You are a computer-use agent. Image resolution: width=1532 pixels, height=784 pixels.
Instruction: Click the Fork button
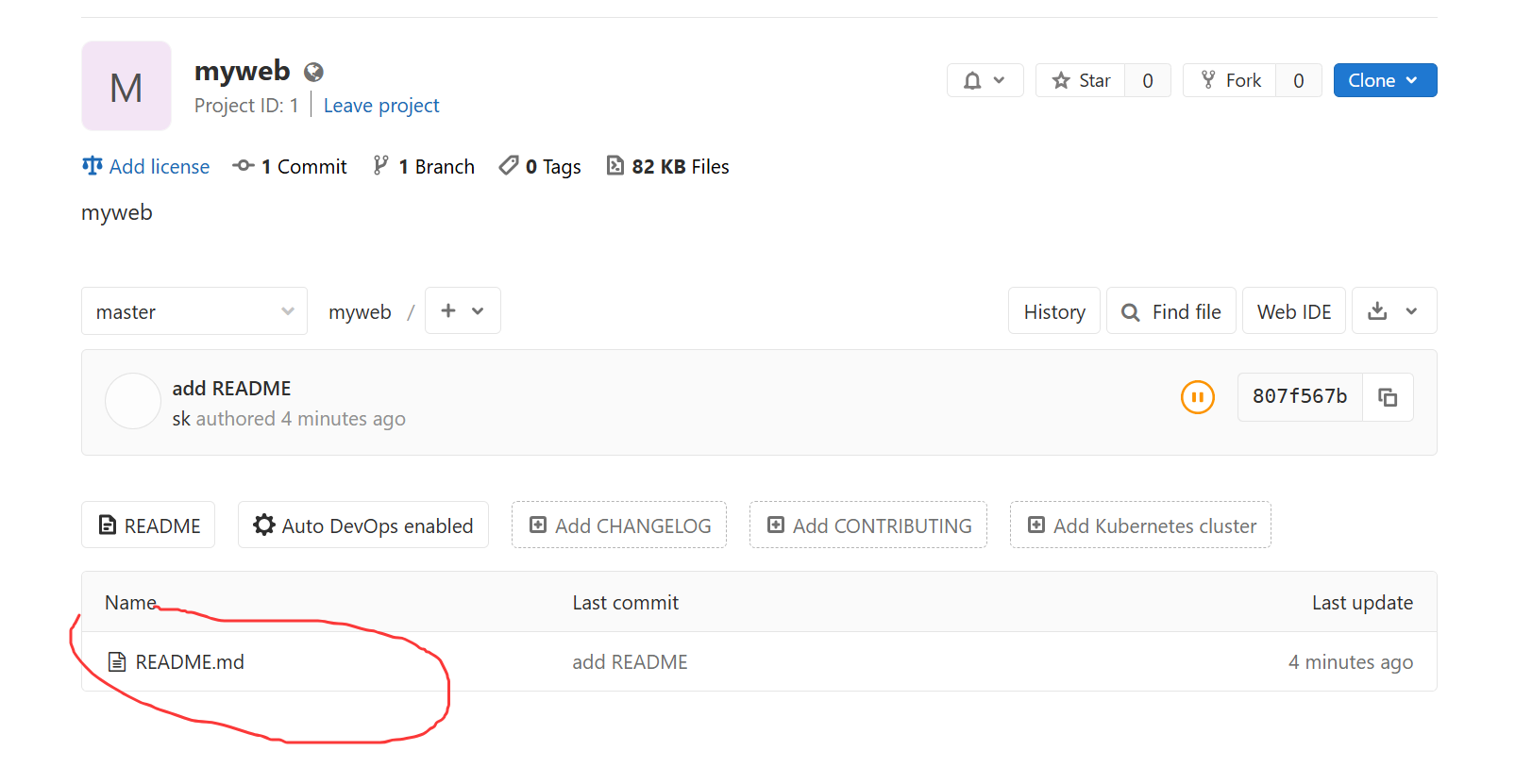tap(1230, 80)
